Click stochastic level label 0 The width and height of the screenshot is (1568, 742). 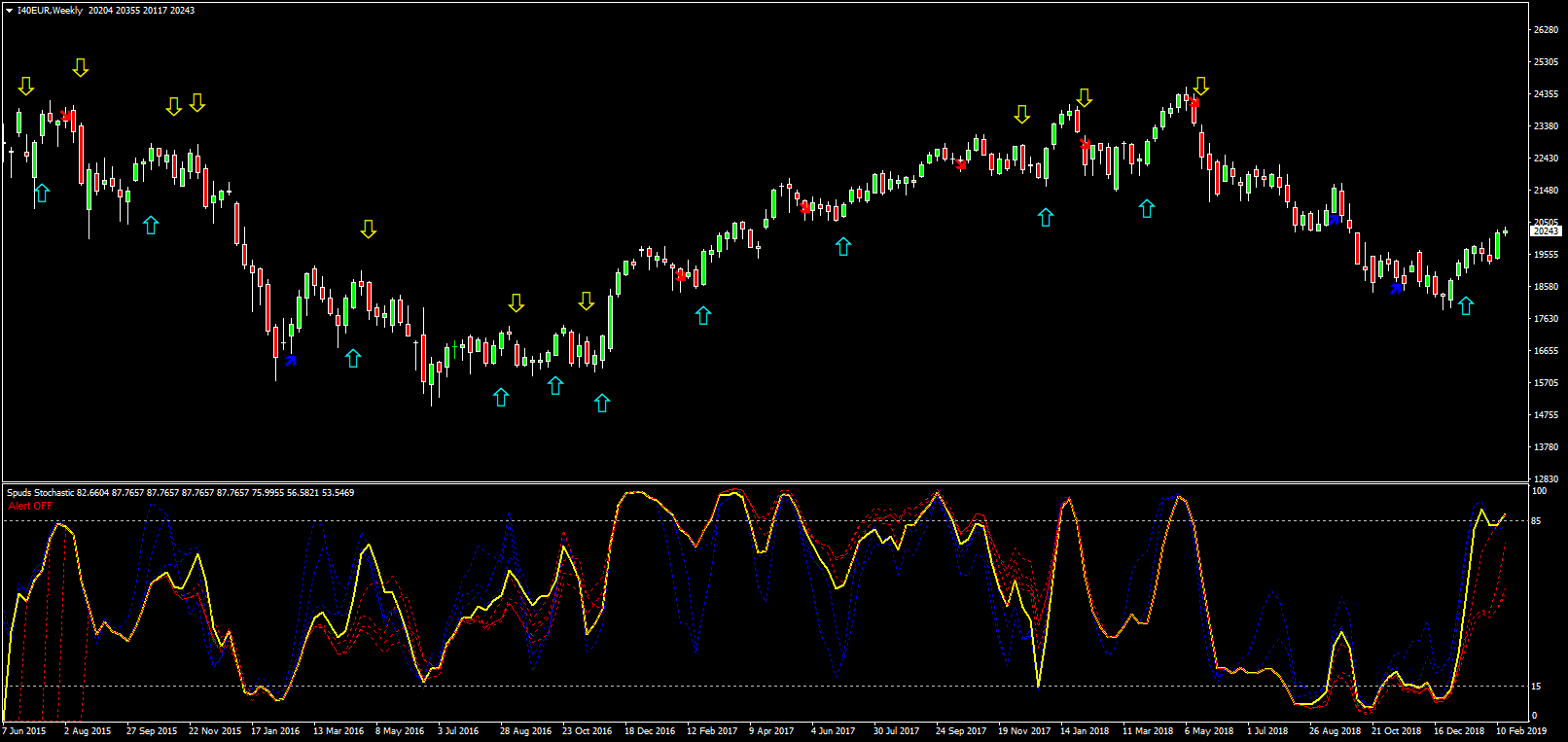[x=1535, y=716]
